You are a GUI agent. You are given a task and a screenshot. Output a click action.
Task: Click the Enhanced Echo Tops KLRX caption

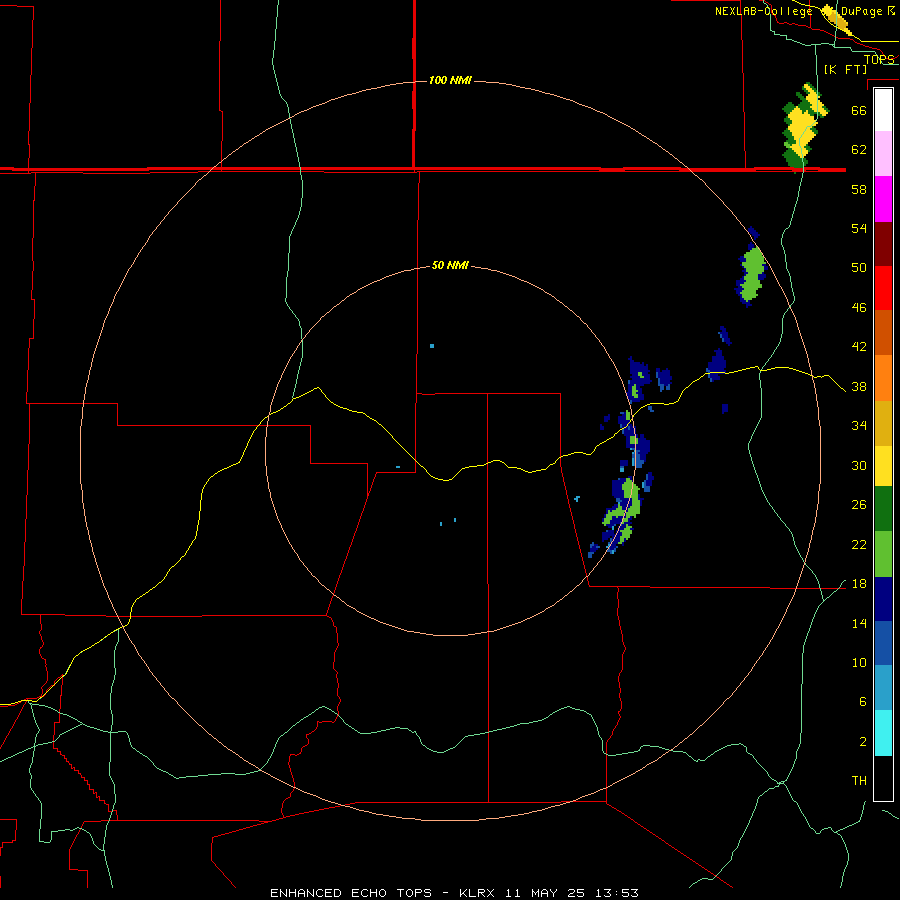454,893
